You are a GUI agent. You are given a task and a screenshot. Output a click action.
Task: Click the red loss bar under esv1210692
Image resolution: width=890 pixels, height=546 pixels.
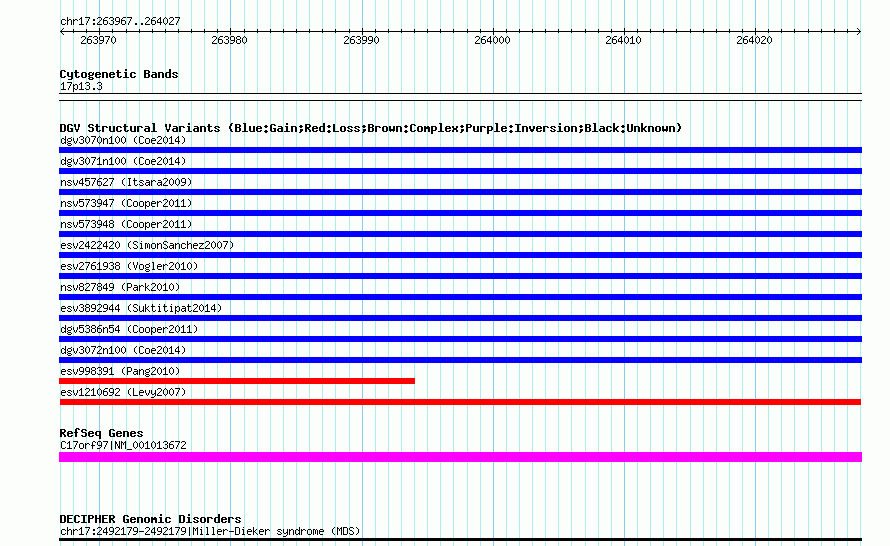[x=460, y=402]
